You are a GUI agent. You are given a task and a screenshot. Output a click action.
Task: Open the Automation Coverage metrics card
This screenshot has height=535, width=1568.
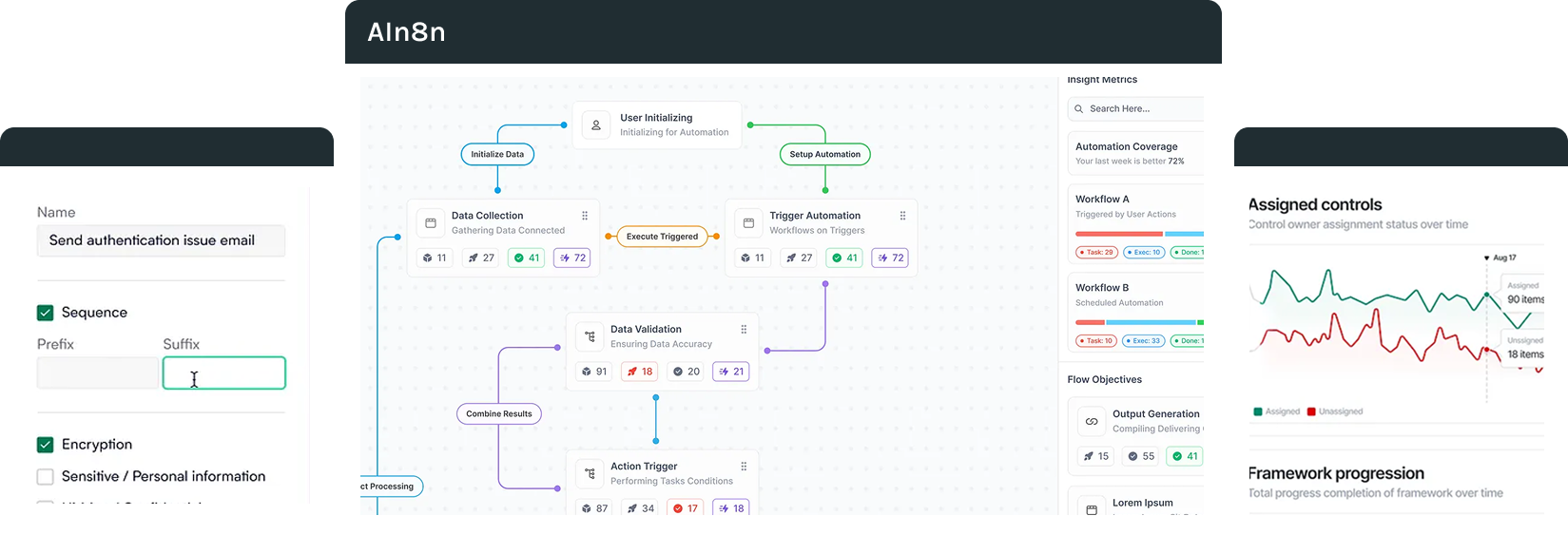[1136, 153]
